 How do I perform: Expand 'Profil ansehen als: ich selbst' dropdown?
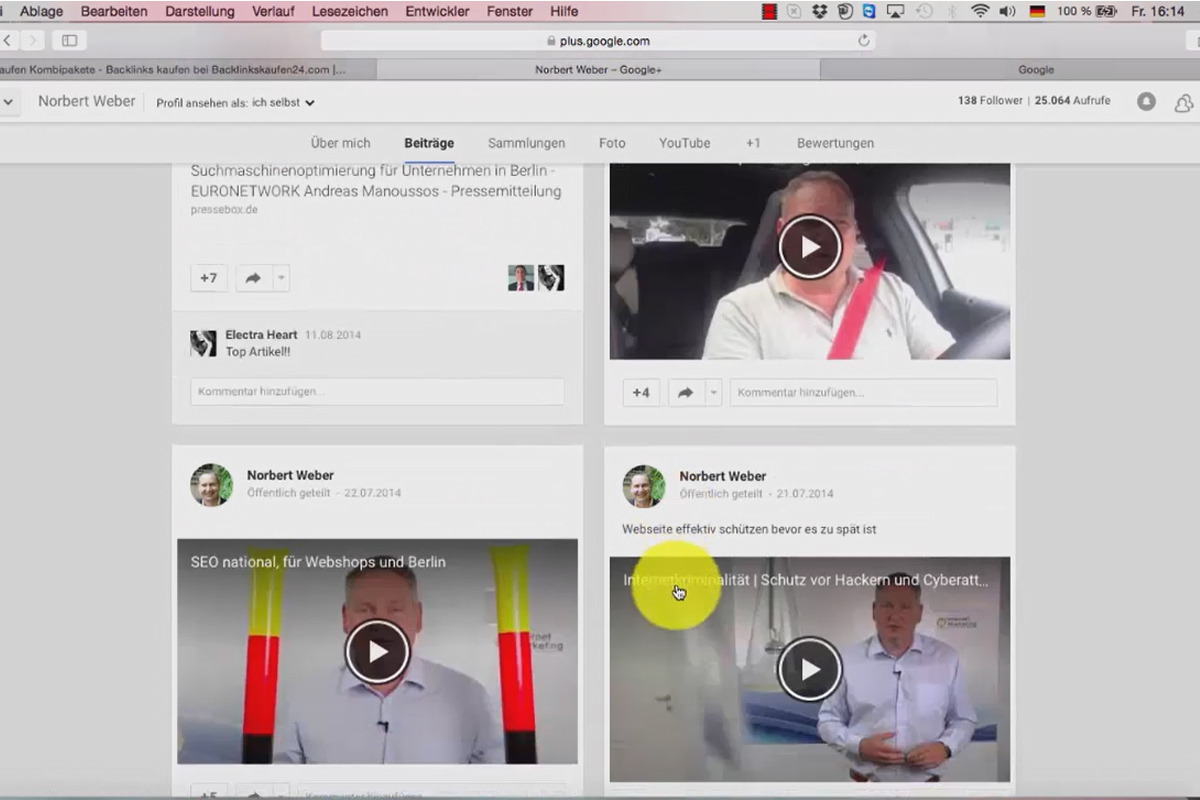click(236, 102)
